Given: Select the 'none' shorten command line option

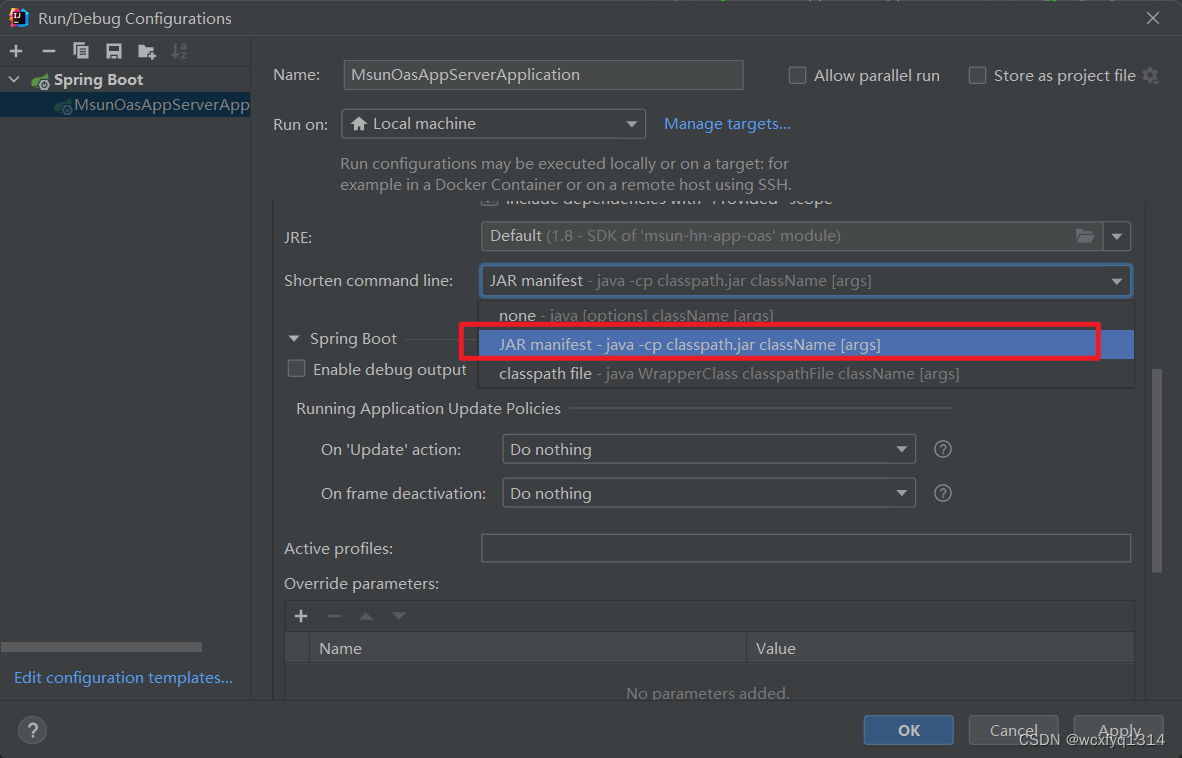Looking at the screenshot, I should tap(806, 316).
